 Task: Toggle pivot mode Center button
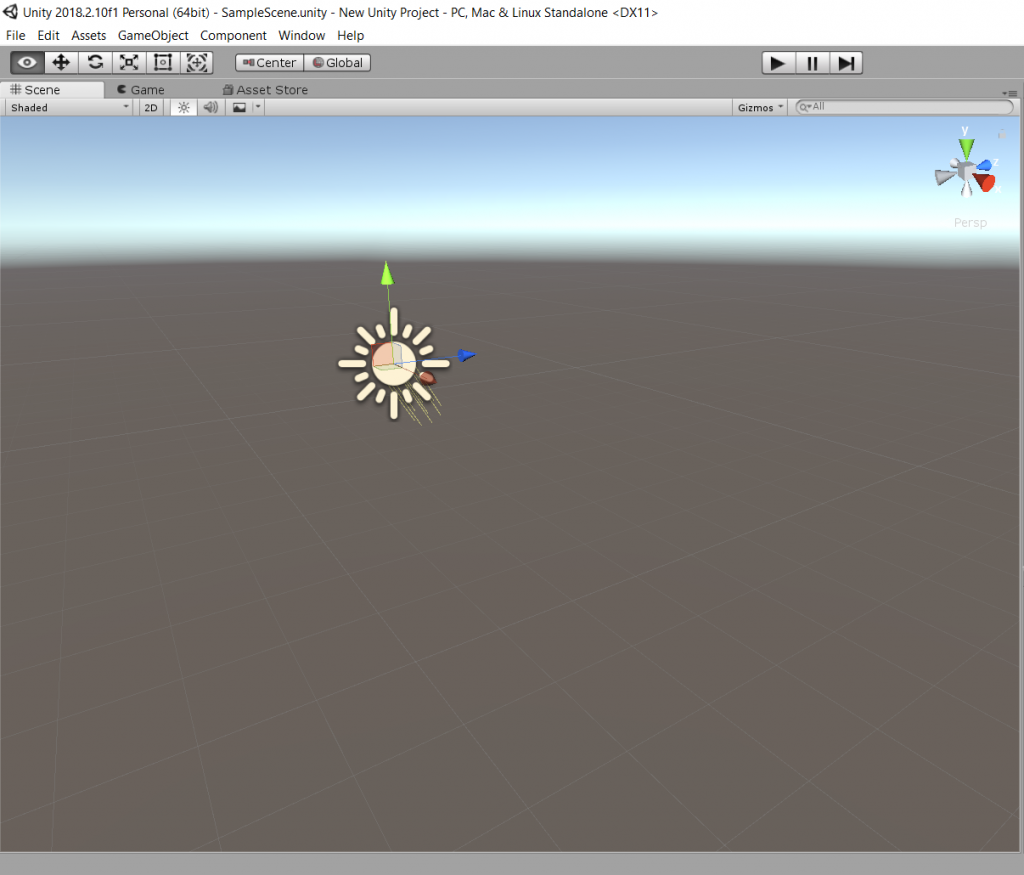point(270,63)
